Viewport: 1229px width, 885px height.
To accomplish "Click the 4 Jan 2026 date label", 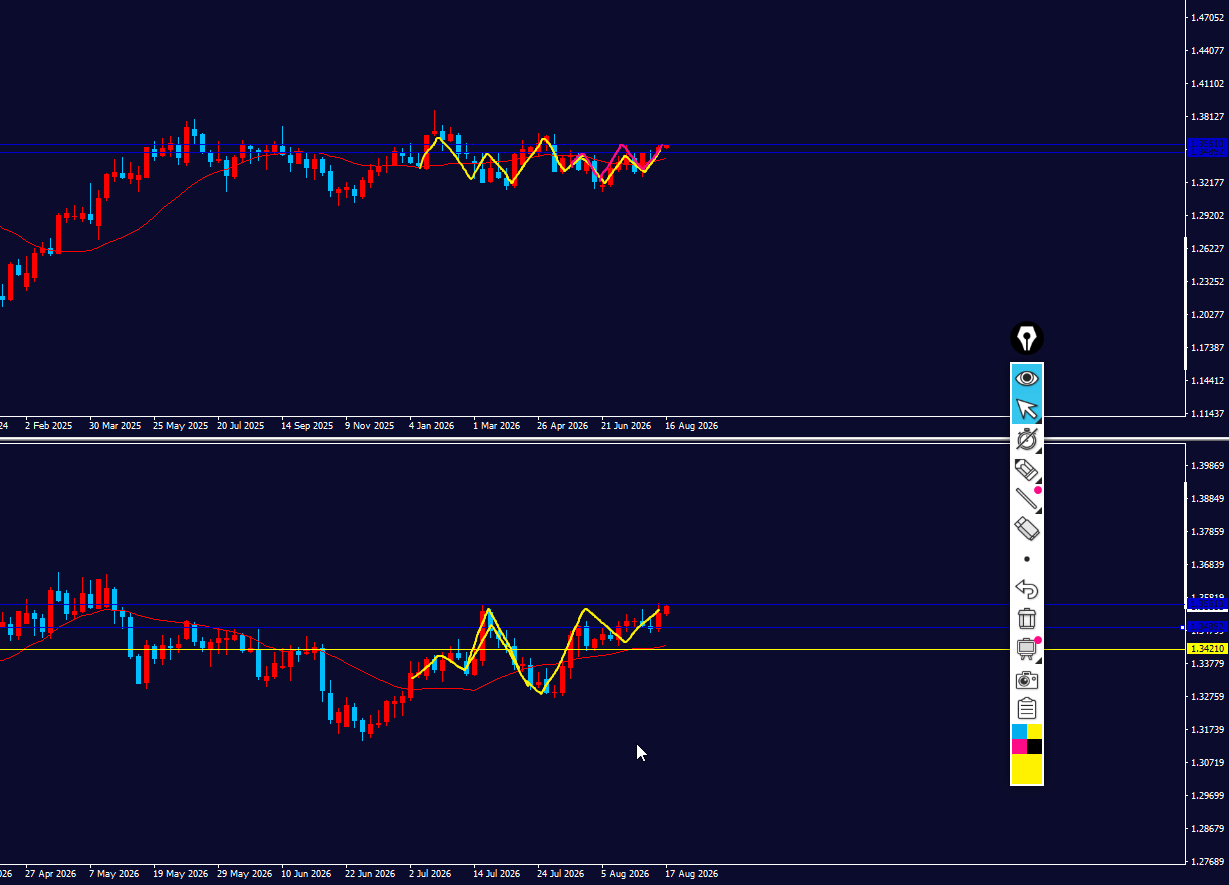I will (432, 425).
